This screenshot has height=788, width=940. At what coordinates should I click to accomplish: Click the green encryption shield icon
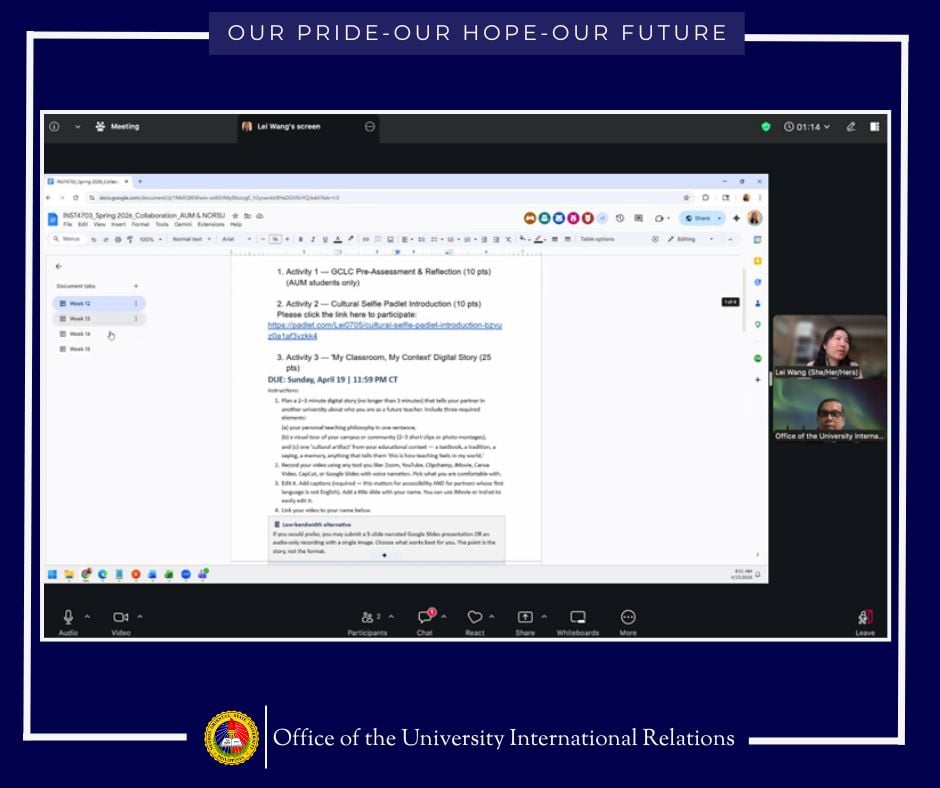point(766,127)
